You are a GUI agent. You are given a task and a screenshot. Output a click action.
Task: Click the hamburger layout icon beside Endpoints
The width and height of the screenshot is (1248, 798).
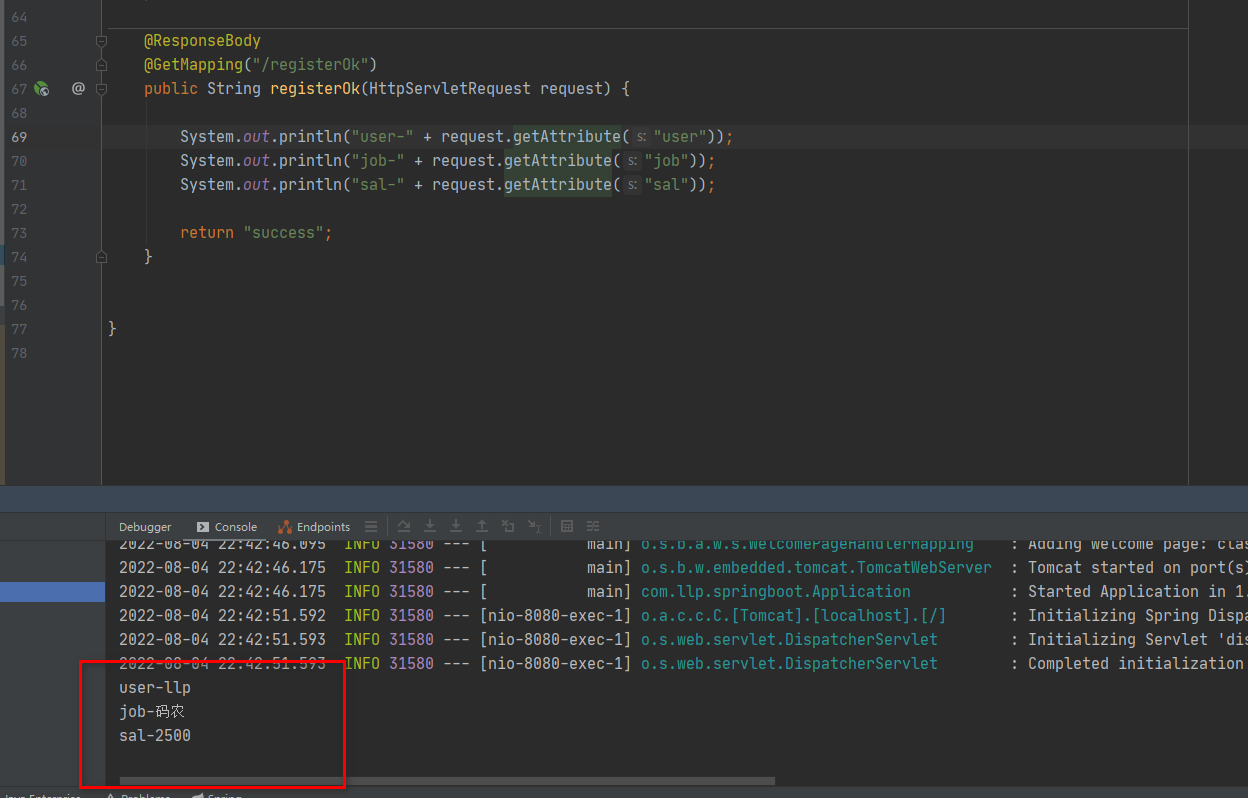click(x=371, y=526)
